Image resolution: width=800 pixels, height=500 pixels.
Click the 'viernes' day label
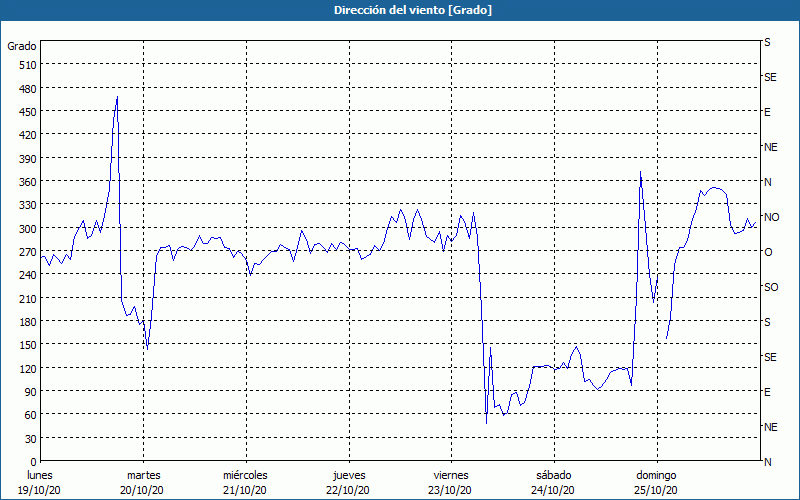[x=451, y=475]
